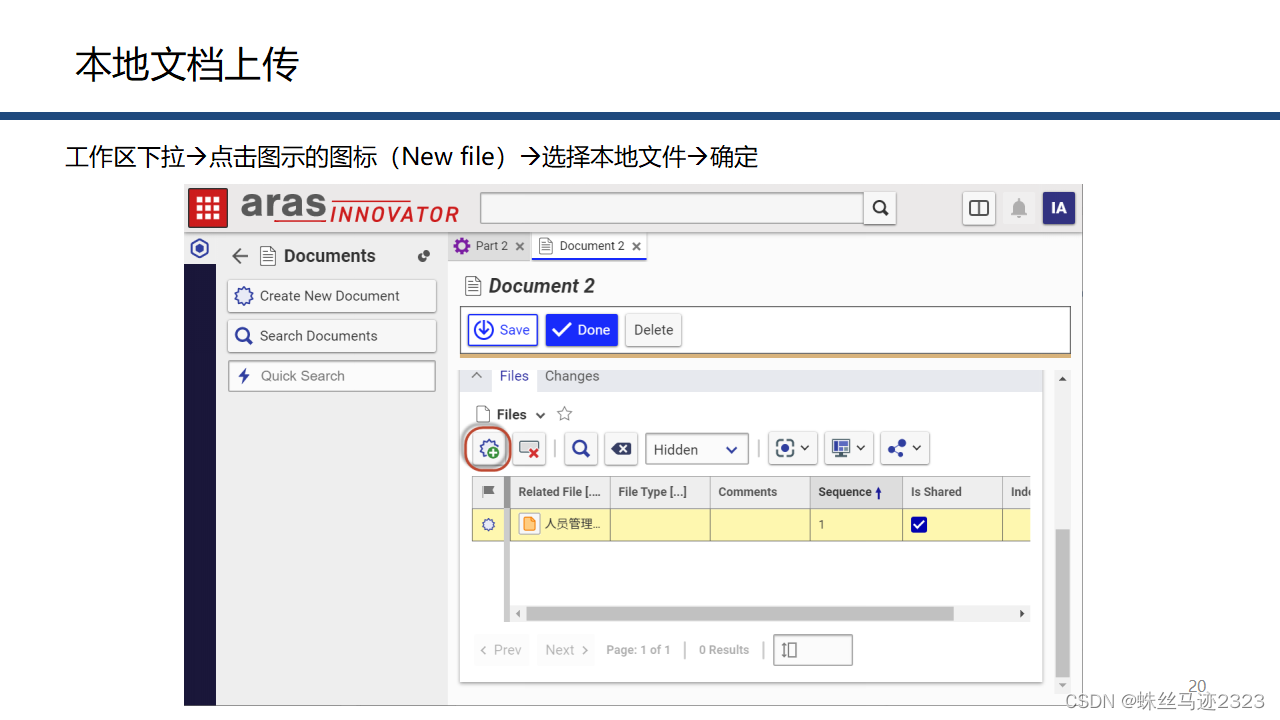Open search mode with the magnifier icon
This screenshot has height=720, width=1280.
tap(581, 448)
